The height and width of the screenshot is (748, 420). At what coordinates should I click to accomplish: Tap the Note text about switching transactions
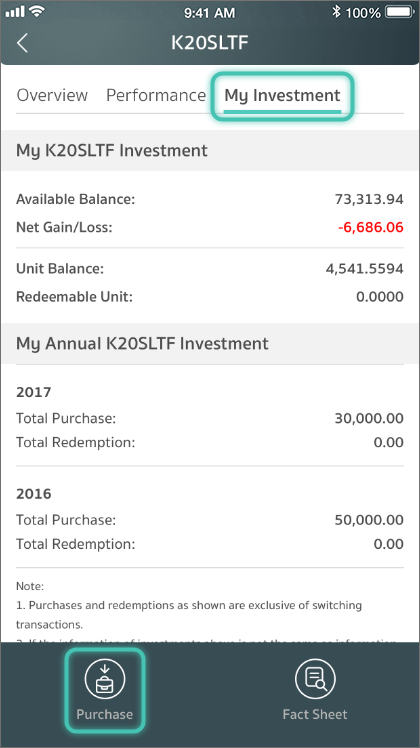pos(189,614)
